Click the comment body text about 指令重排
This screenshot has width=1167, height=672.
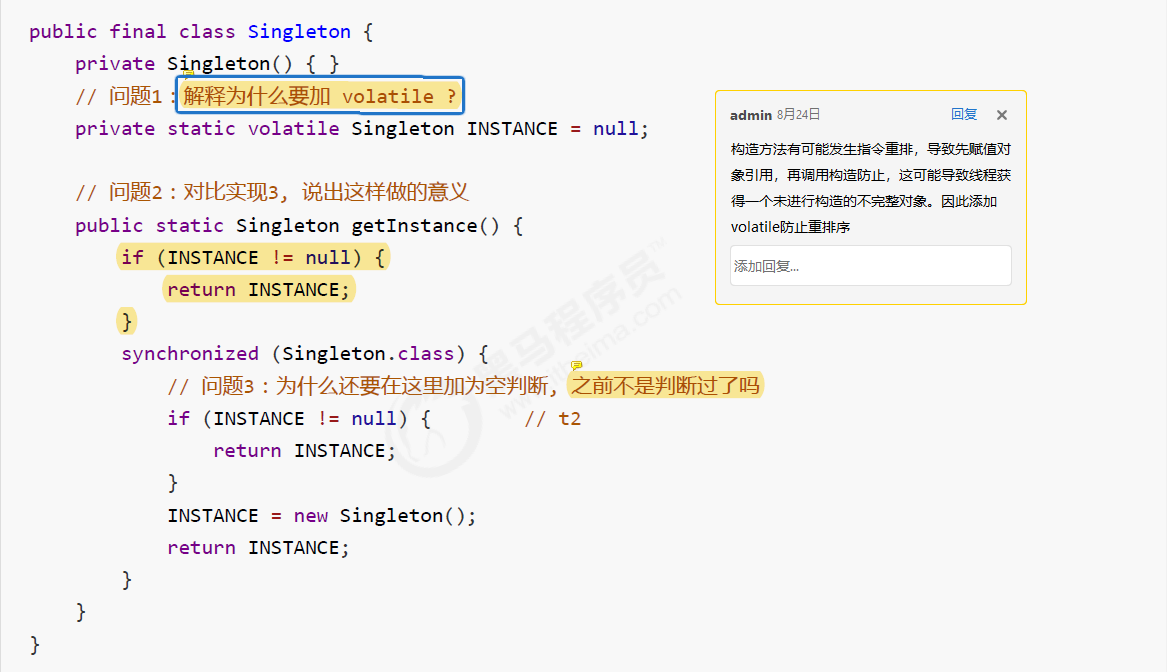871,188
